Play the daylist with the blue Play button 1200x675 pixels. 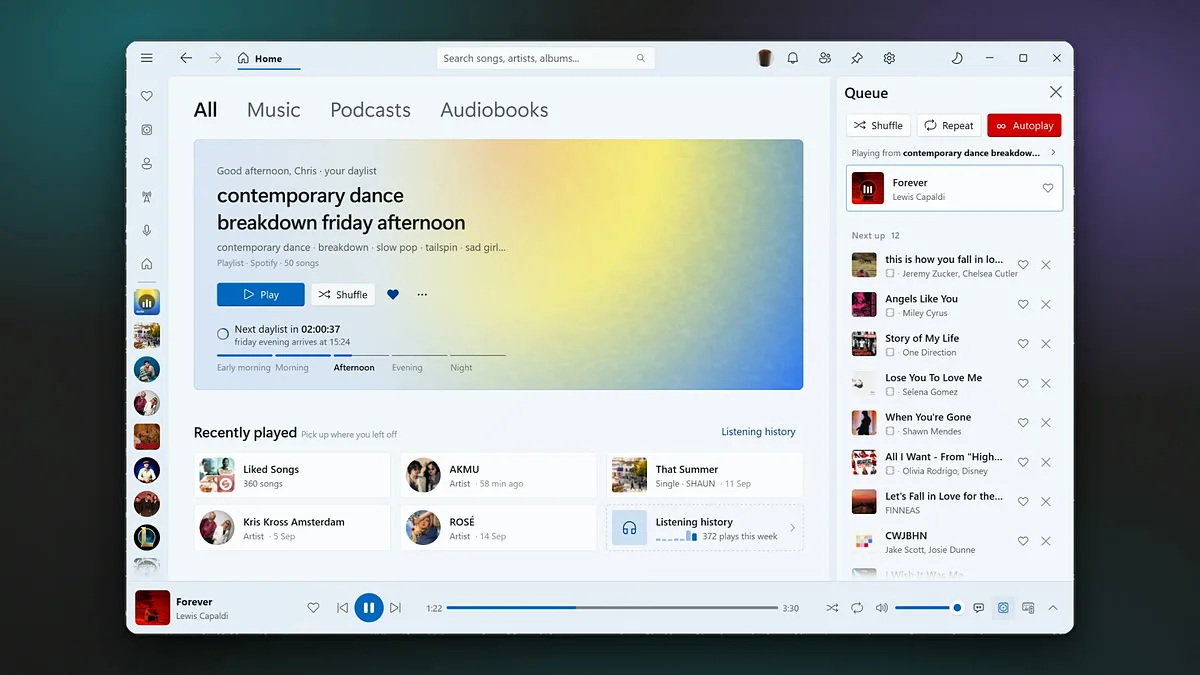[x=261, y=295]
